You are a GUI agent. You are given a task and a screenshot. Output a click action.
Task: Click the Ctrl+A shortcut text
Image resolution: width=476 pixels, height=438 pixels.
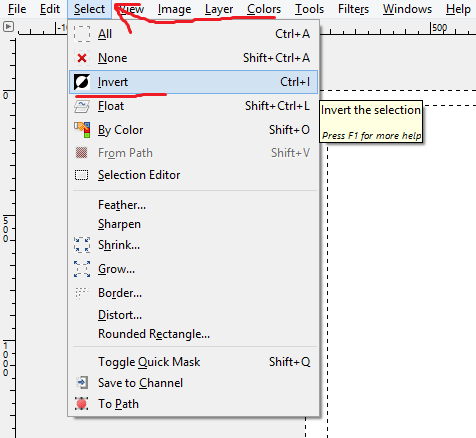coord(292,34)
